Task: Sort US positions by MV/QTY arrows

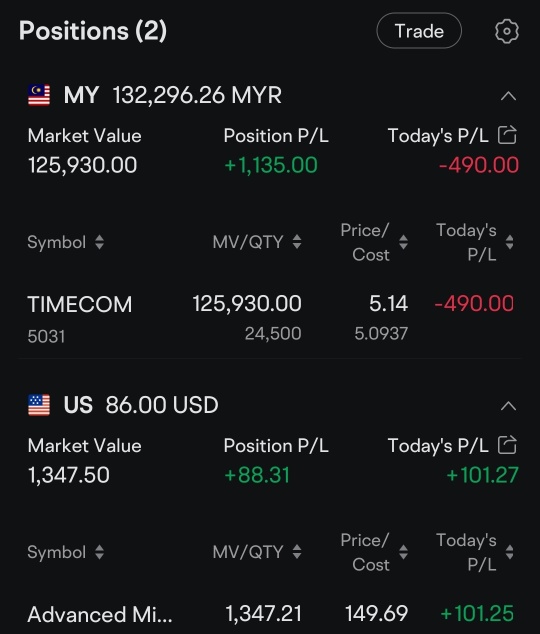Action: pyautogui.click(x=297, y=552)
